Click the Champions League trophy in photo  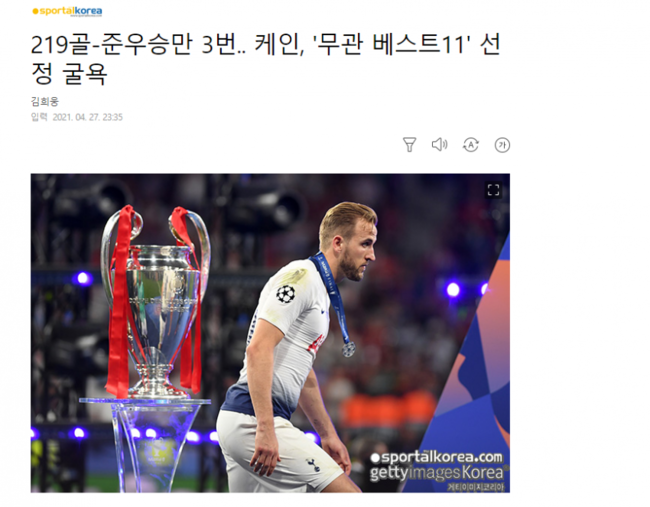[155, 303]
